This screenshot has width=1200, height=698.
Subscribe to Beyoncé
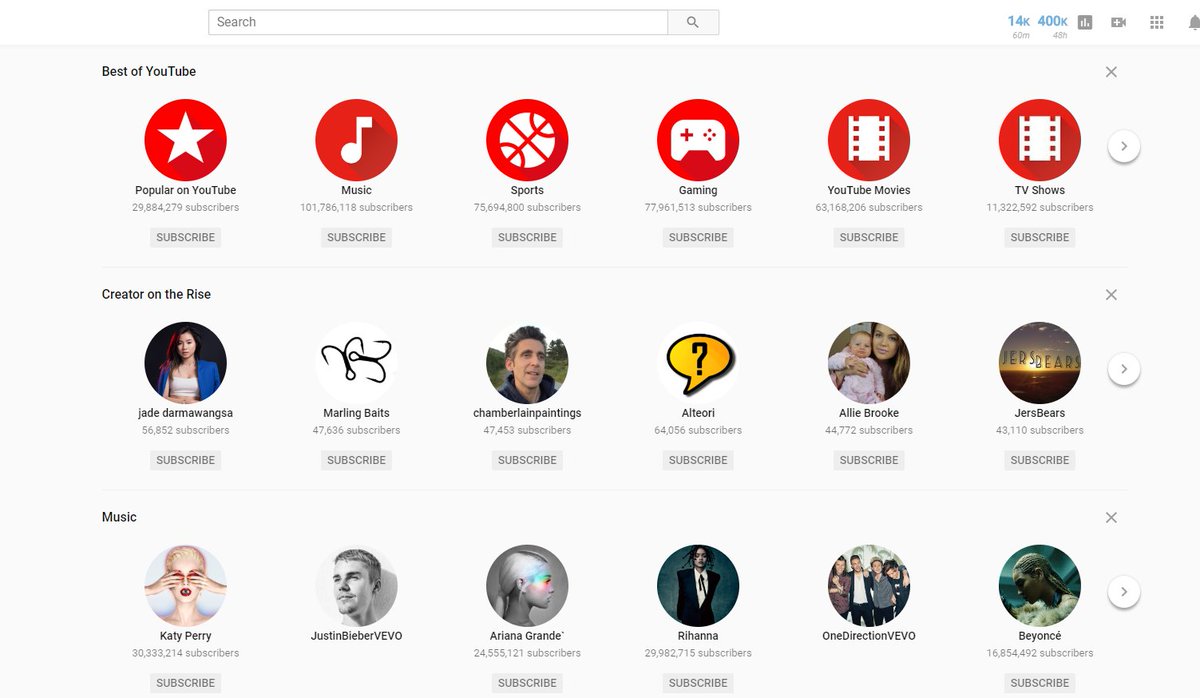(x=1040, y=683)
